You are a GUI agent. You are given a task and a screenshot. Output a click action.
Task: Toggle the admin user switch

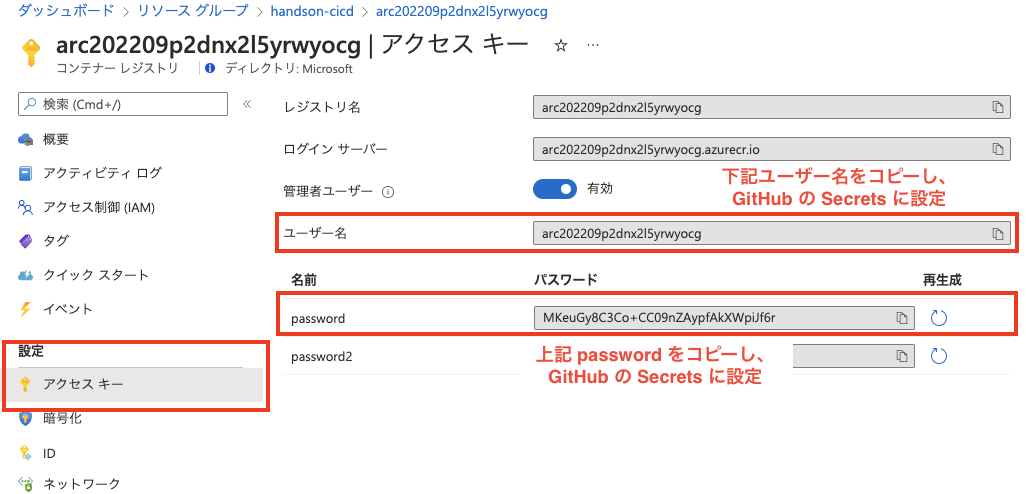pos(555,190)
